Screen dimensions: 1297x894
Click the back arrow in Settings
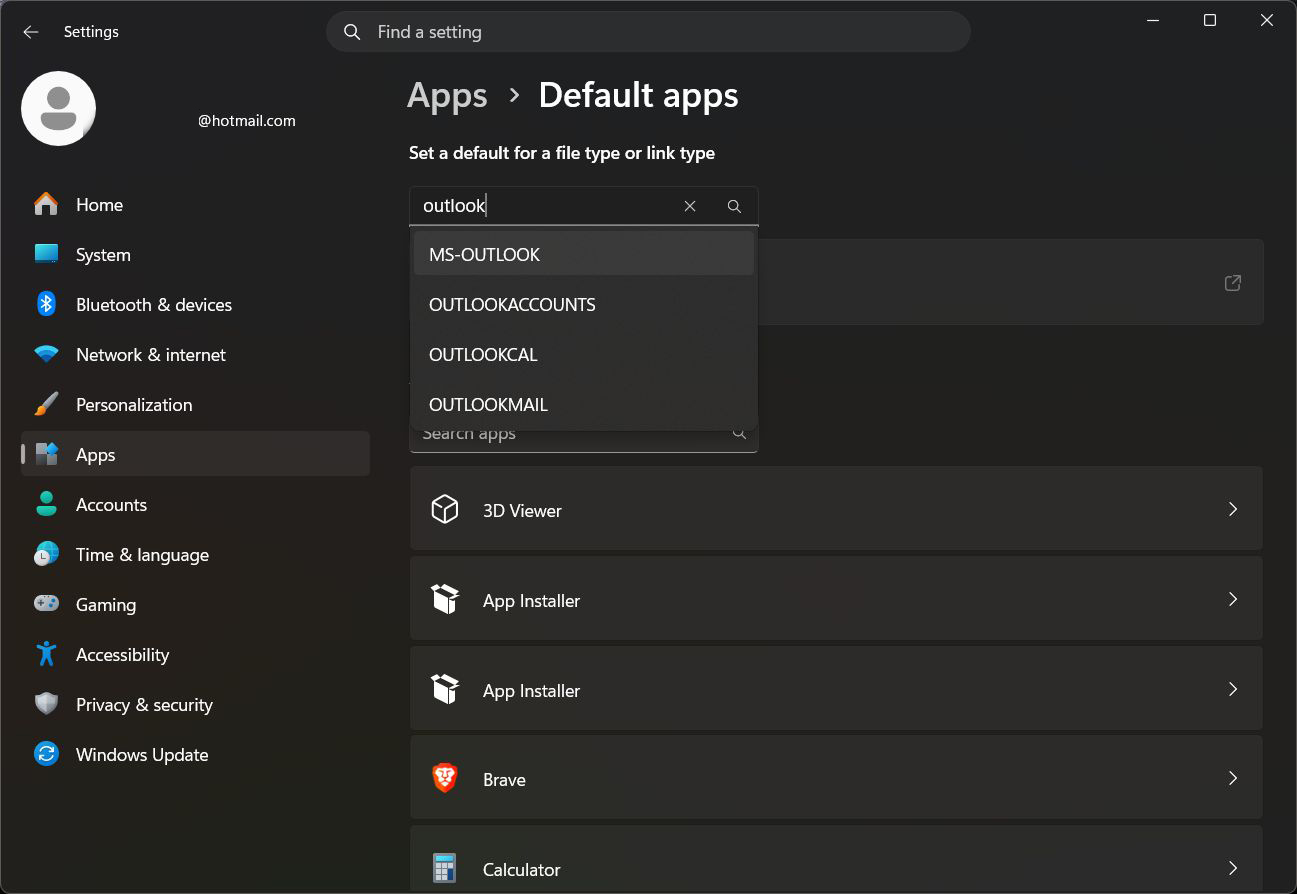pyautogui.click(x=31, y=32)
